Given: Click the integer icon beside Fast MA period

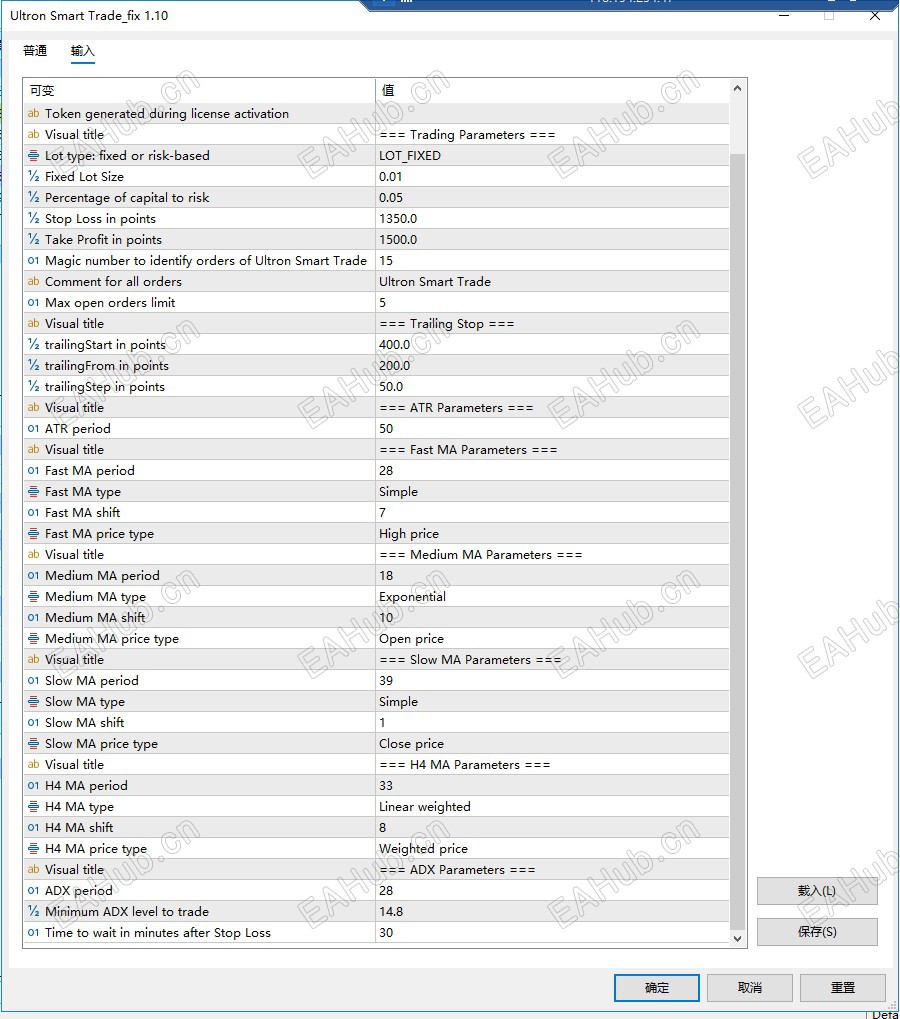Looking at the screenshot, I should [x=33, y=471].
